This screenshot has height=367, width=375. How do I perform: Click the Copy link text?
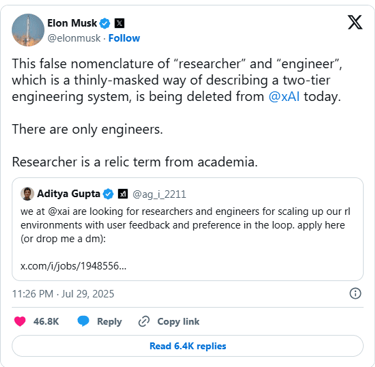pyautogui.click(x=178, y=322)
